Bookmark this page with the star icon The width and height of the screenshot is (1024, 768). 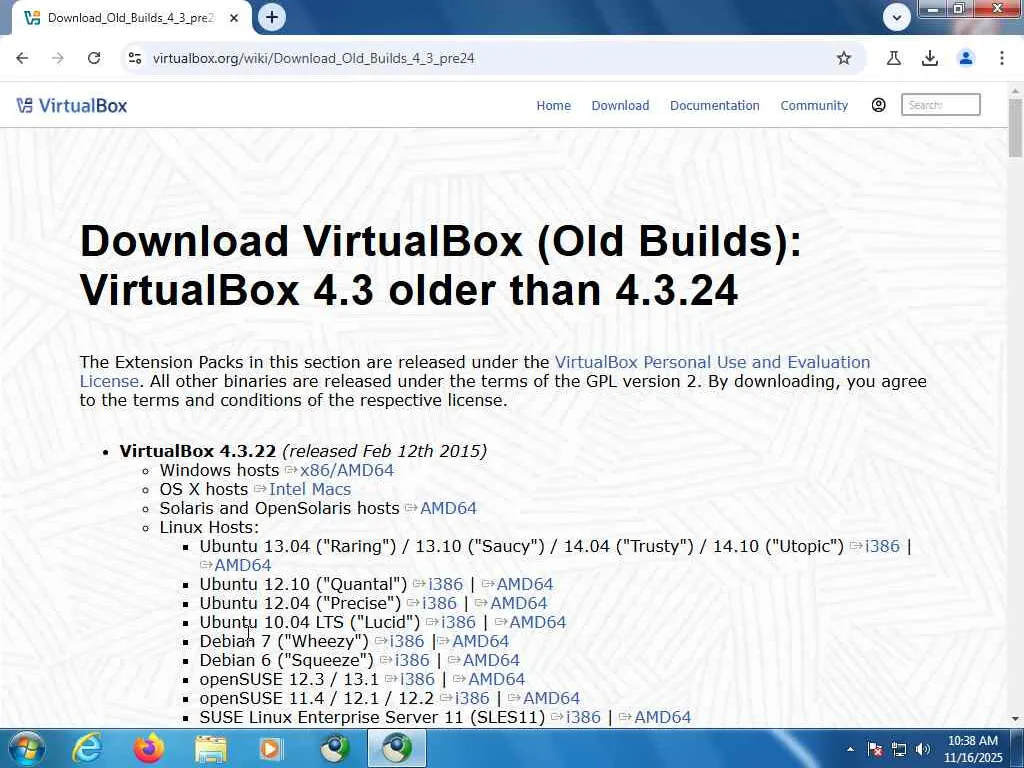tap(844, 58)
